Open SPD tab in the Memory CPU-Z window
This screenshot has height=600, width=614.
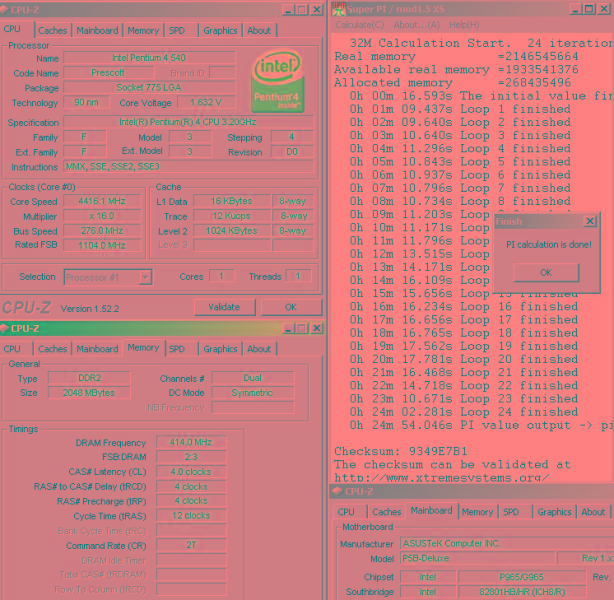pos(177,349)
